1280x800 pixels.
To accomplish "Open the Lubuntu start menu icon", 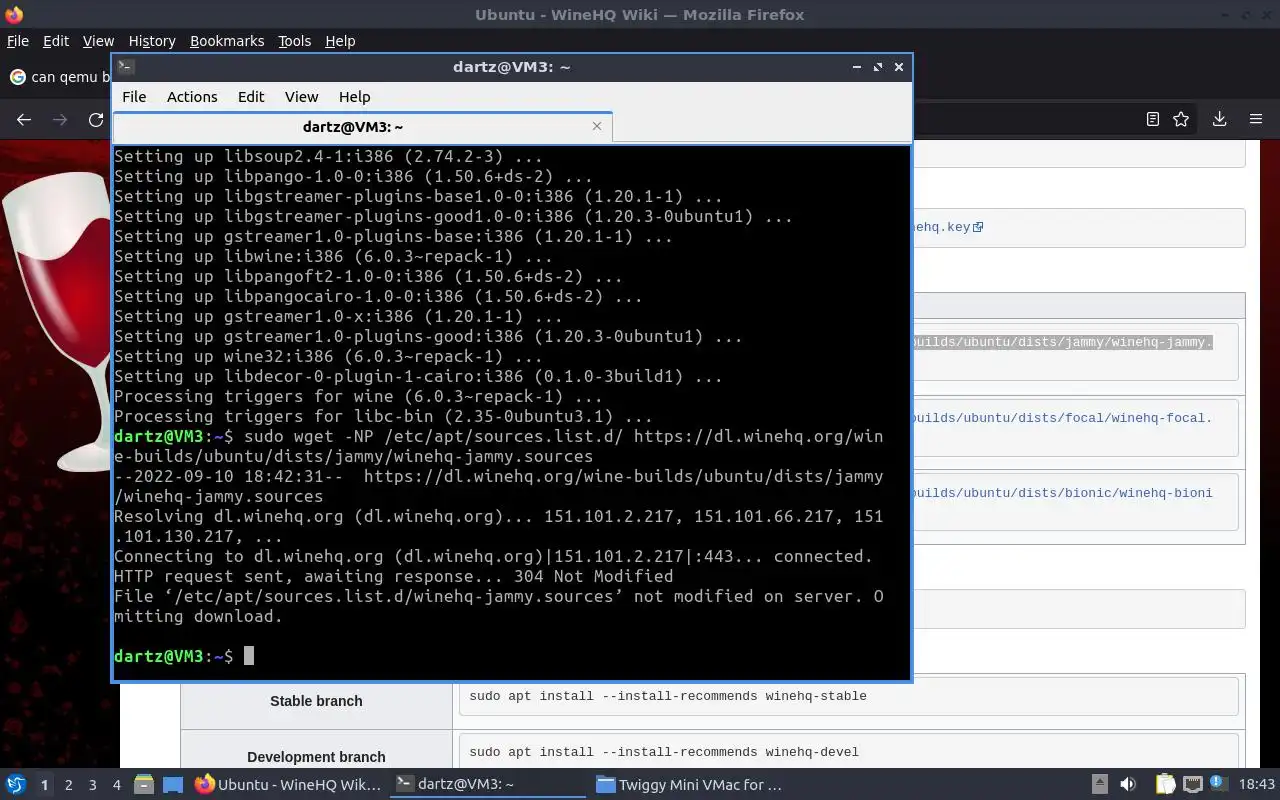I will point(15,785).
